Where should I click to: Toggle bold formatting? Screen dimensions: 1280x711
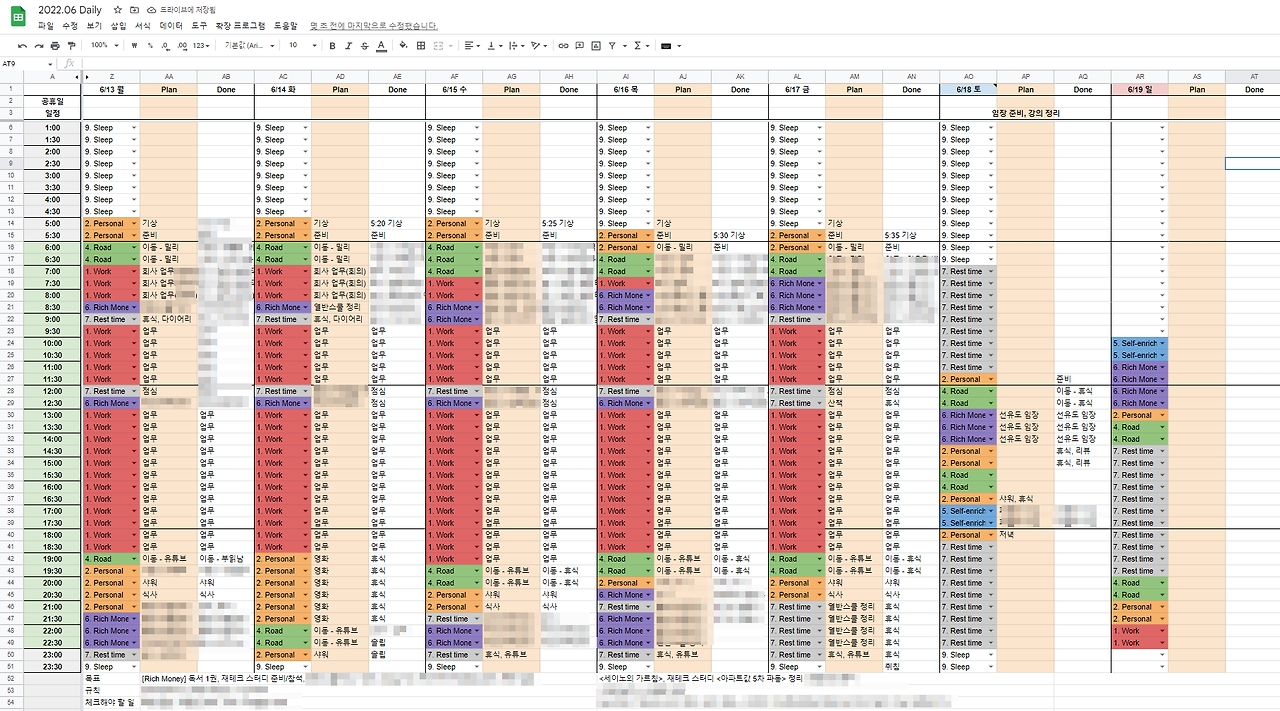pyautogui.click(x=332, y=45)
